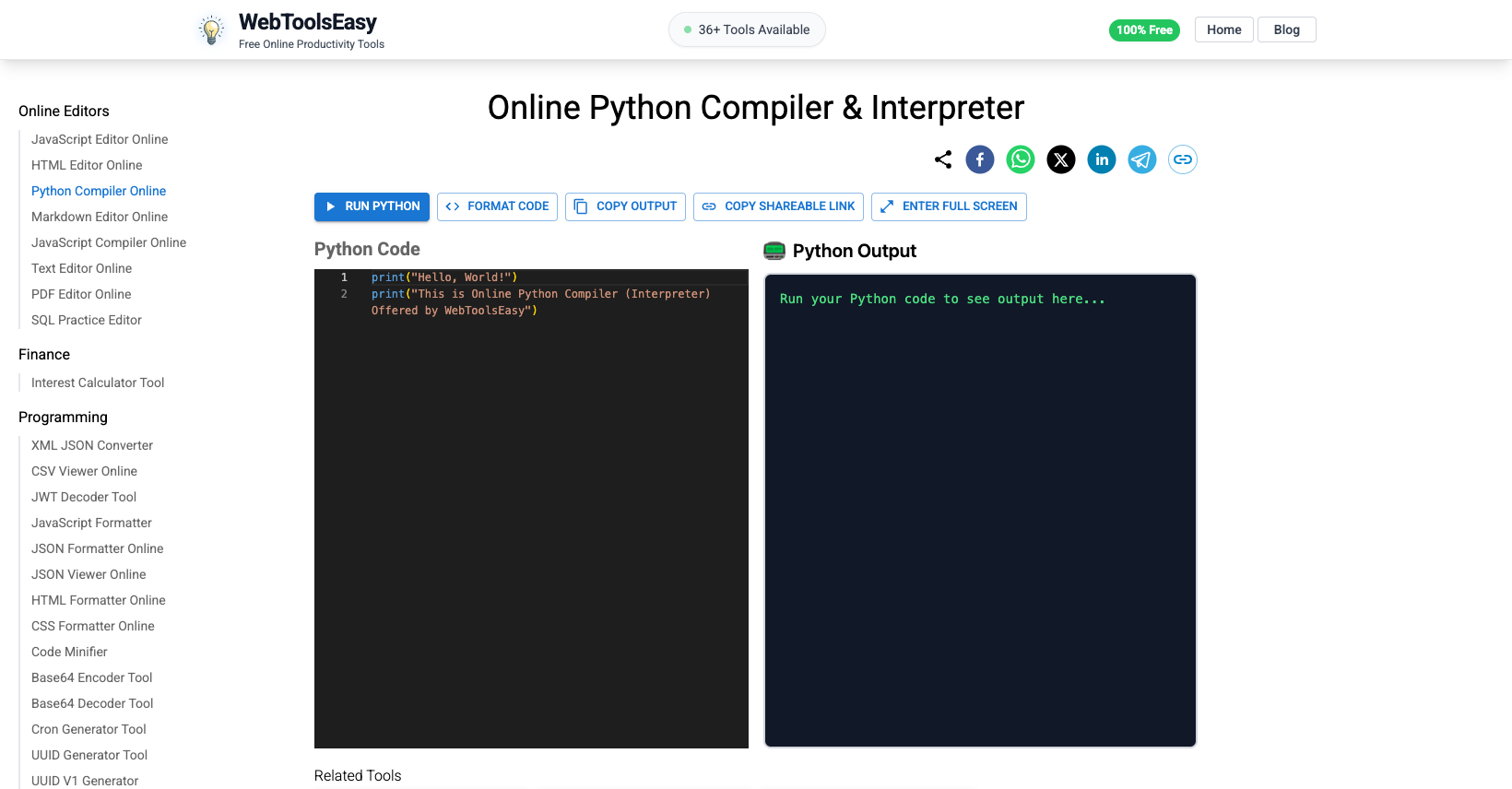Click the WebToolsEasy site title
1512x789 pixels.
click(x=308, y=22)
